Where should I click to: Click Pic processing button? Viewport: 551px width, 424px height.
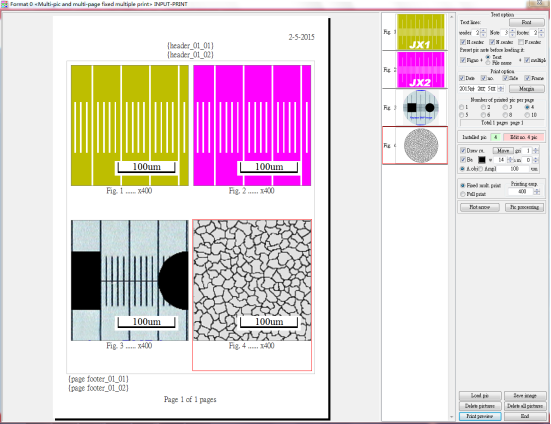pyautogui.click(x=524, y=207)
